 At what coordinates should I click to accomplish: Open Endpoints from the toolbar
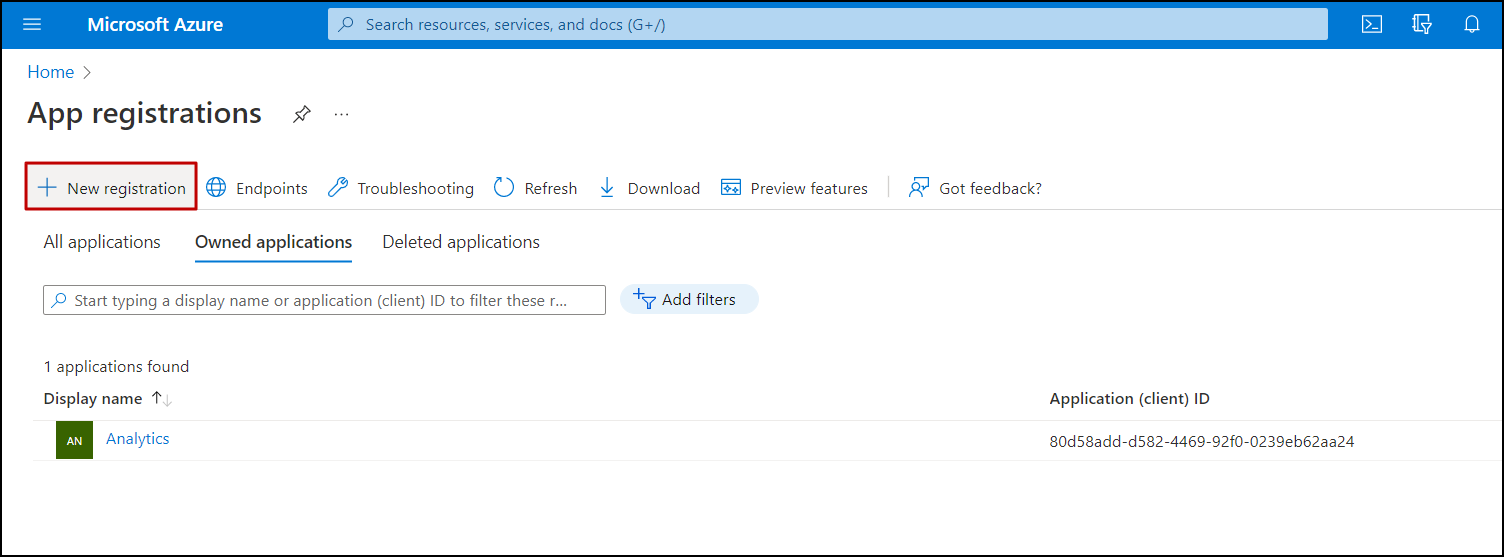click(x=257, y=188)
